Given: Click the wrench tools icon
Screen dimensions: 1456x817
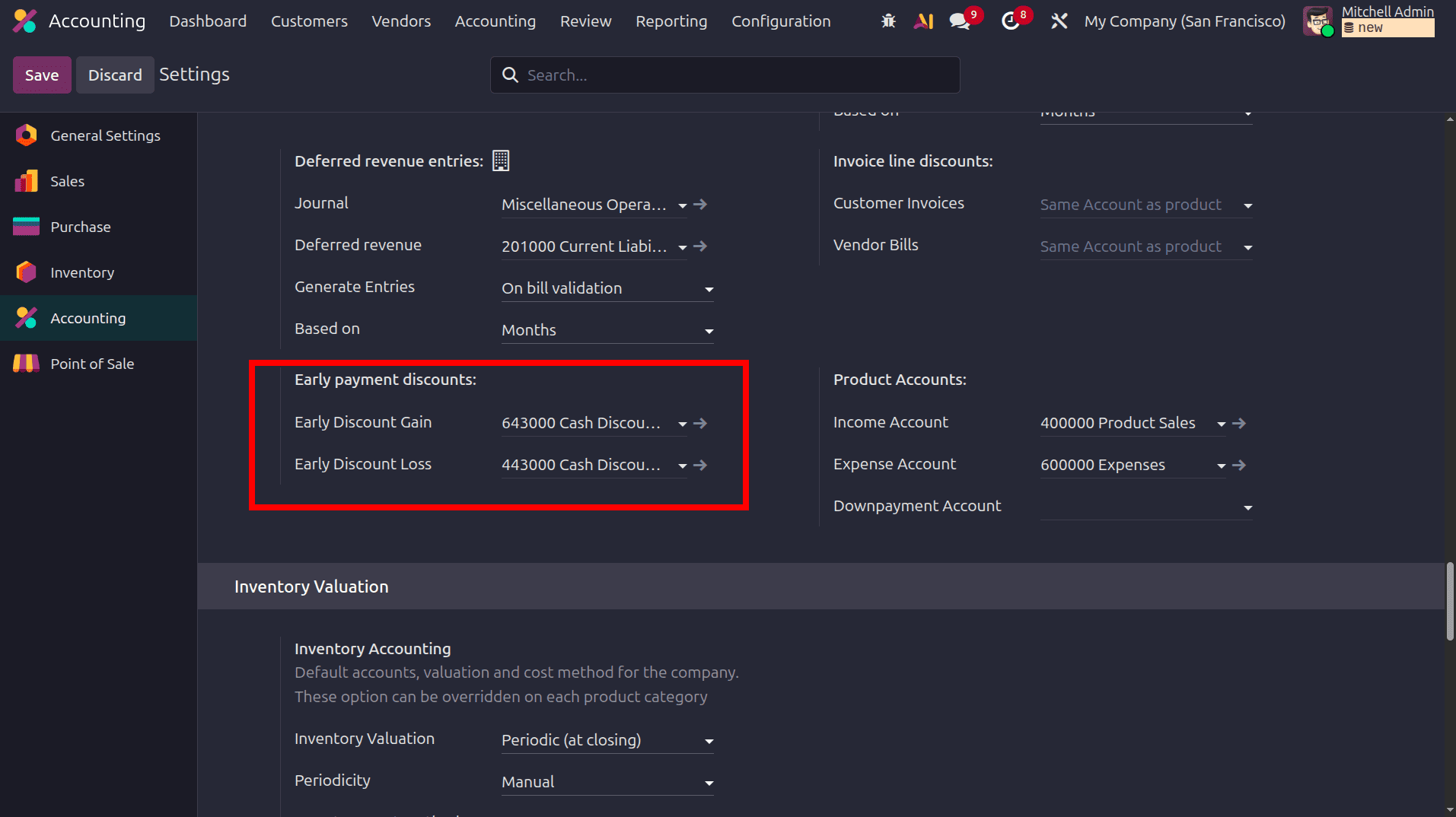Looking at the screenshot, I should point(1059,21).
